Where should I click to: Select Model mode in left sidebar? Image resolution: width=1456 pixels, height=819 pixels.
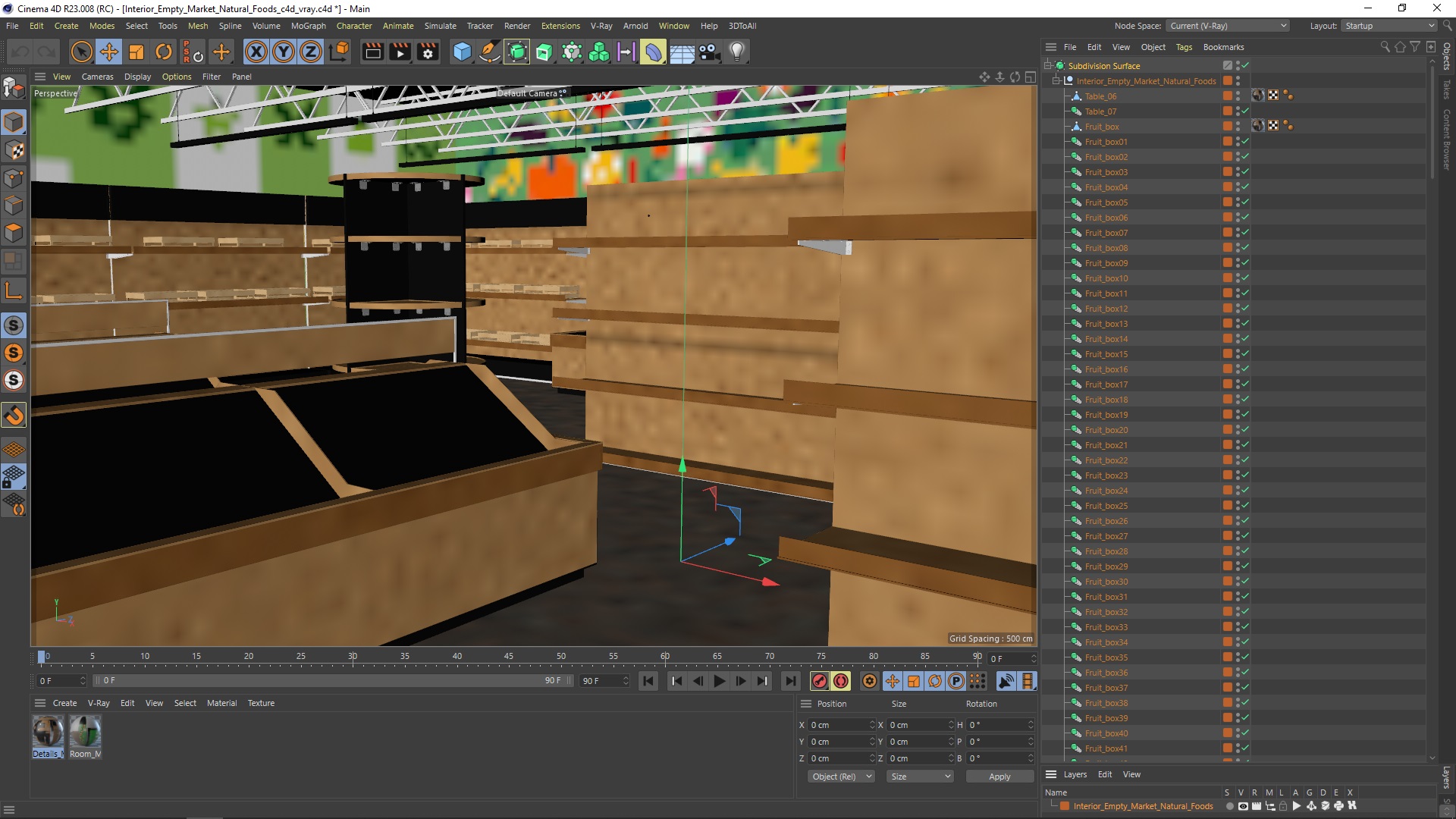14,122
